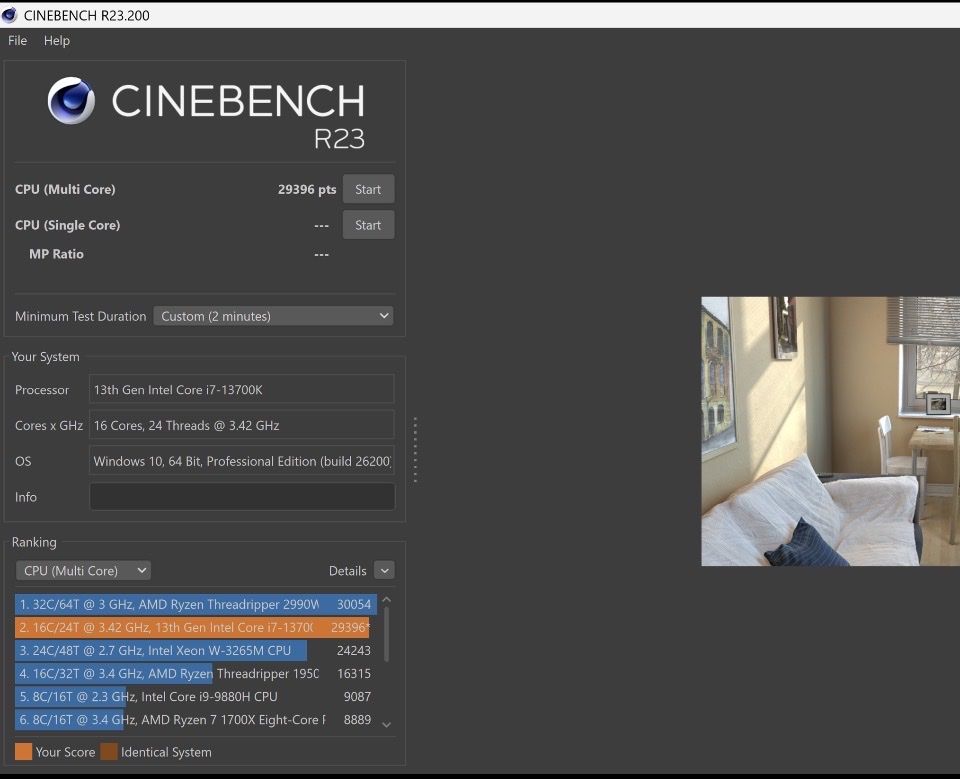Expand the ranking Details arrow button
960x779 pixels.
[384, 570]
